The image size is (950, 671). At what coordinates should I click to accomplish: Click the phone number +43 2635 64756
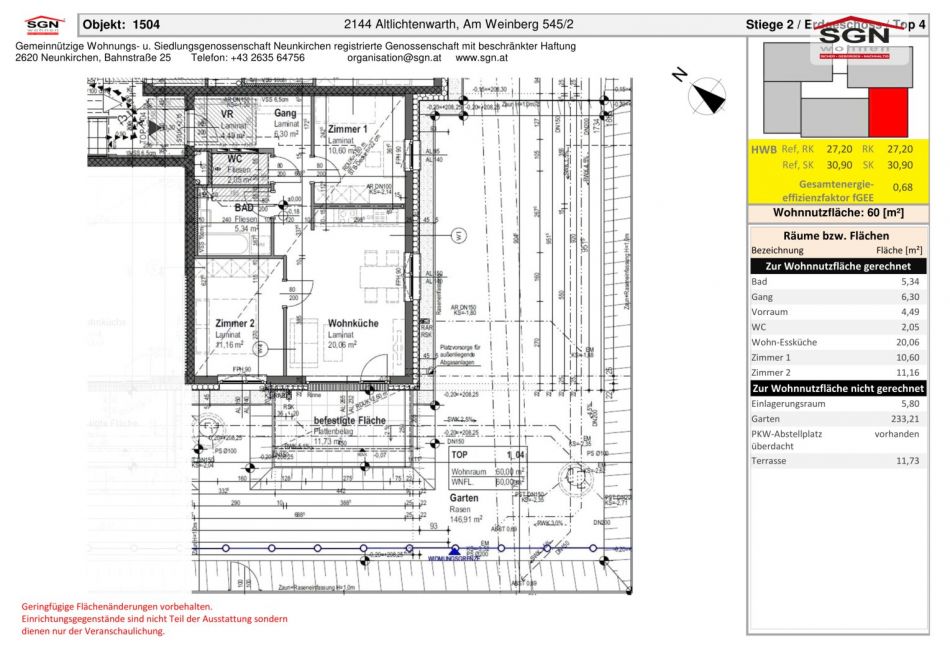click(x=248, y=58)
